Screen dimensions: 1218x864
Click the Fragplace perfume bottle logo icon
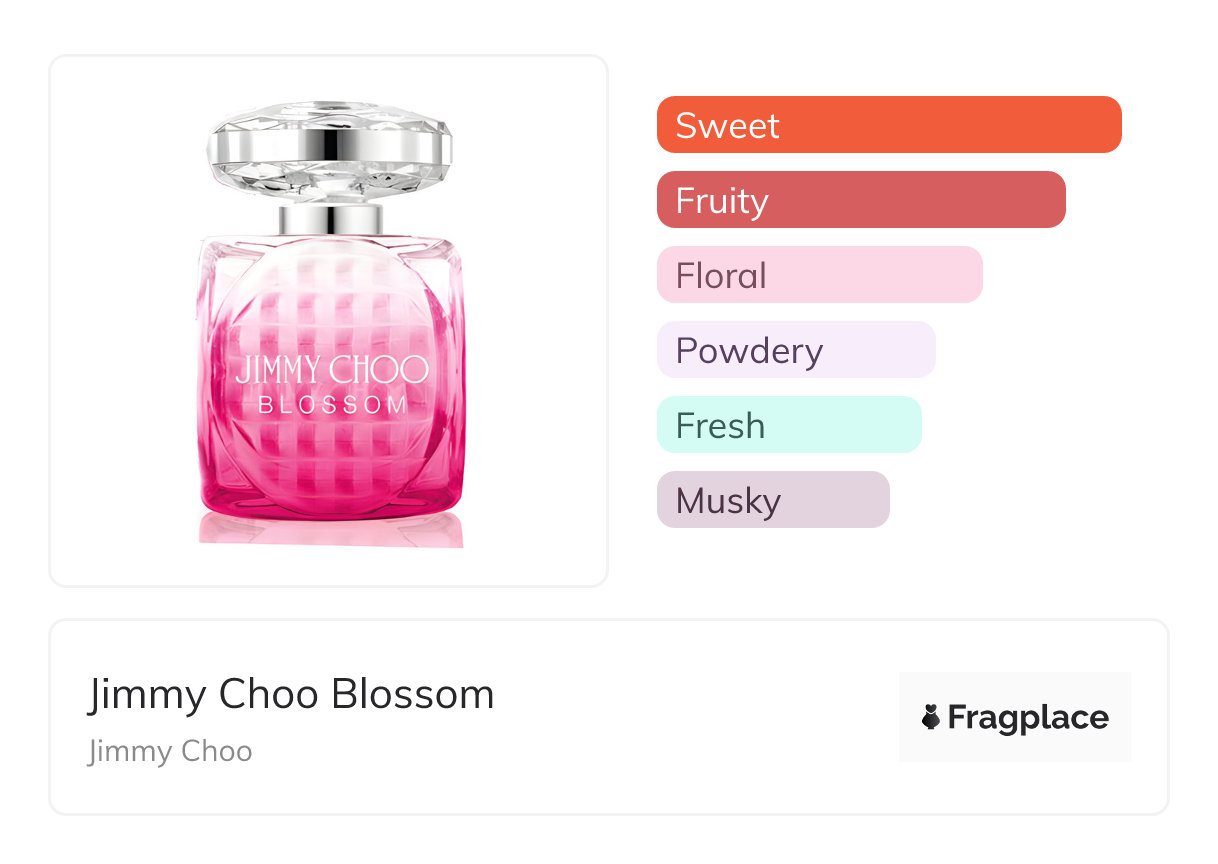(x=931, y=717)
